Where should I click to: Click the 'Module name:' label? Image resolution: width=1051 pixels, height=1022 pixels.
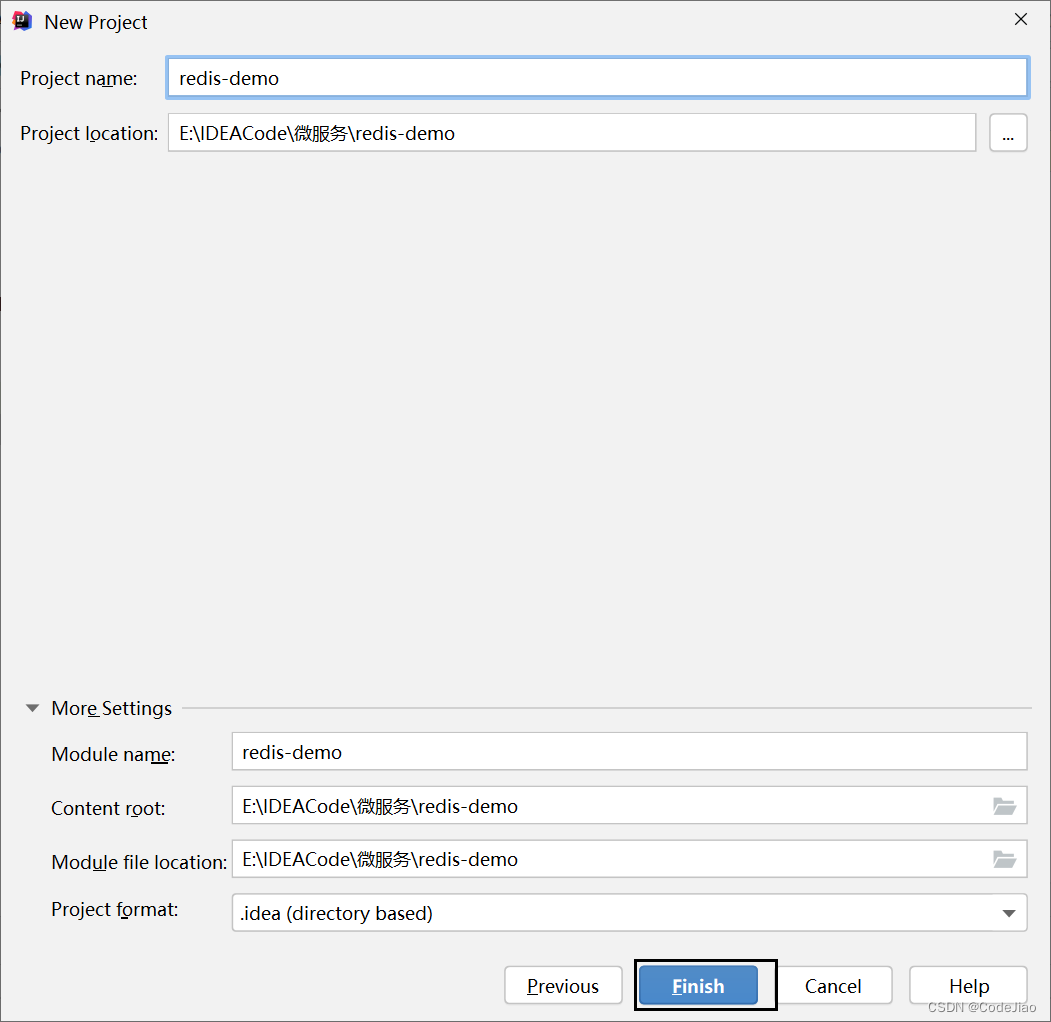(113, 754)
